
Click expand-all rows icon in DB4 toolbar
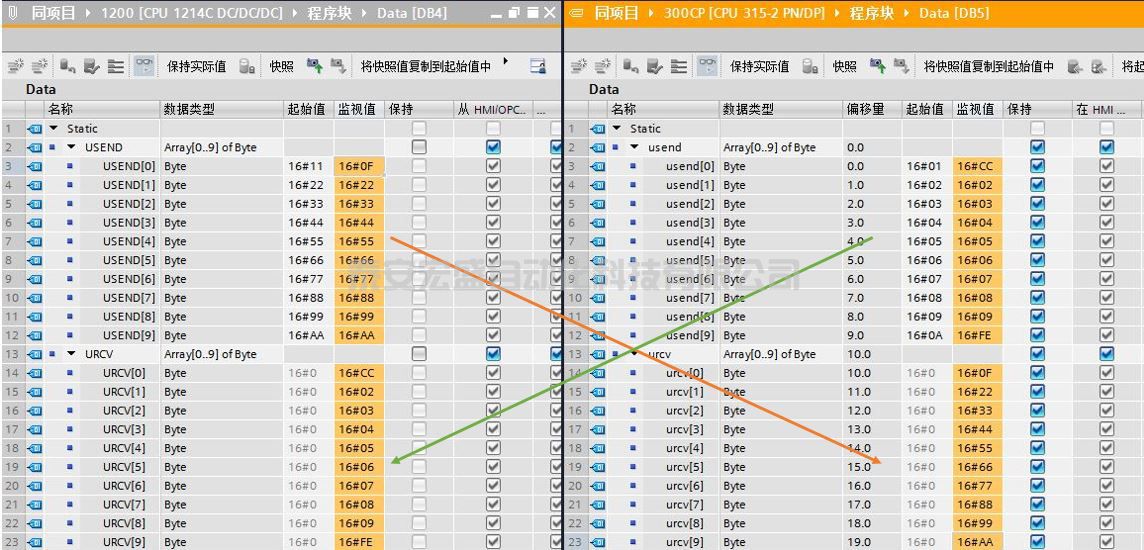point(116,67)
